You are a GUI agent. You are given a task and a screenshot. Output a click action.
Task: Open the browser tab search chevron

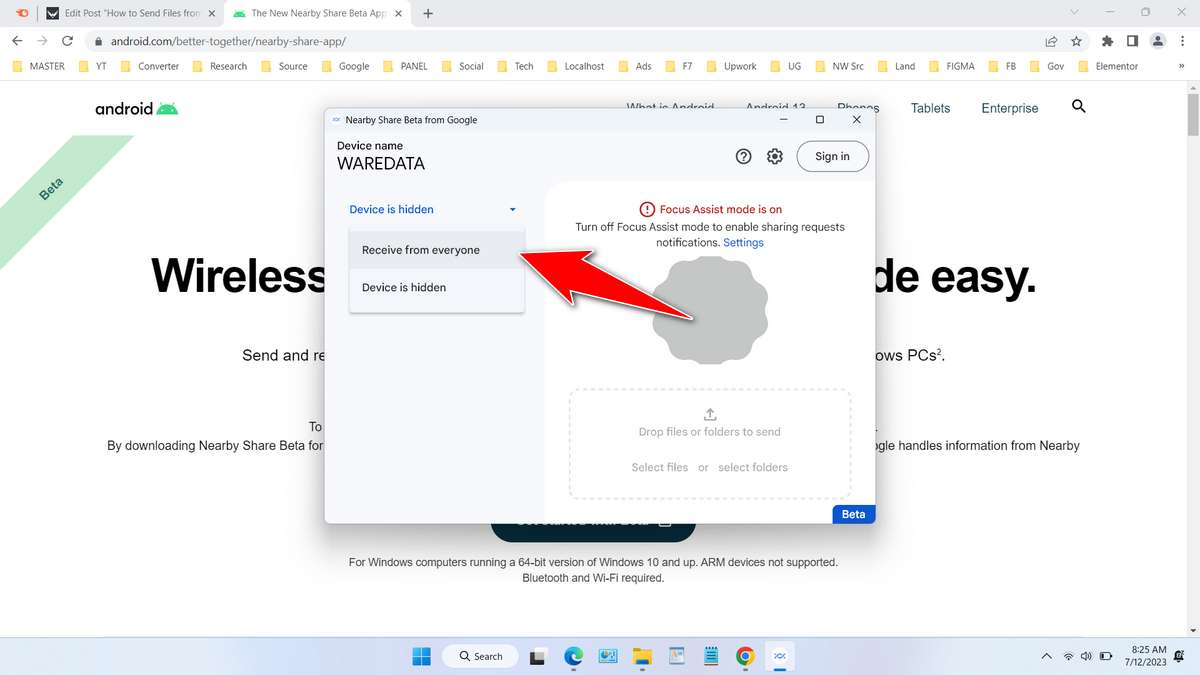1074,13
